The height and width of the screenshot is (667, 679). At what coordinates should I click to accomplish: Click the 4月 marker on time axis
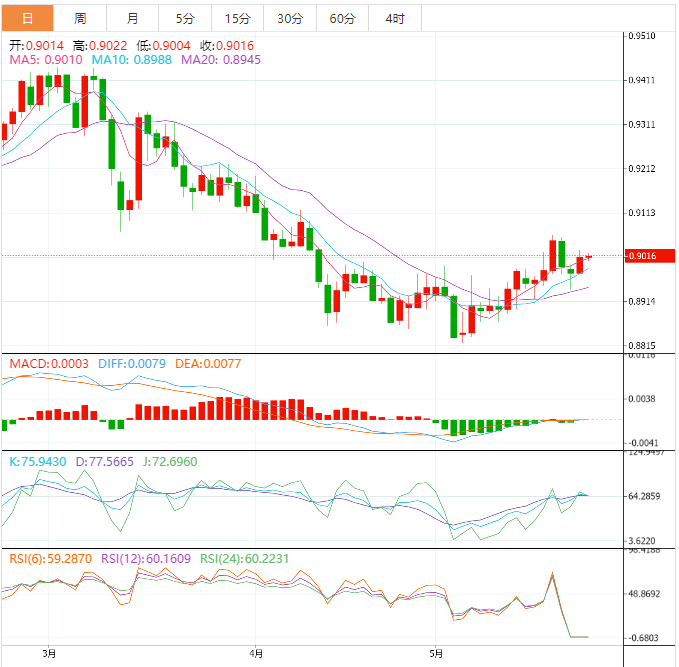[x=257, y=653]
